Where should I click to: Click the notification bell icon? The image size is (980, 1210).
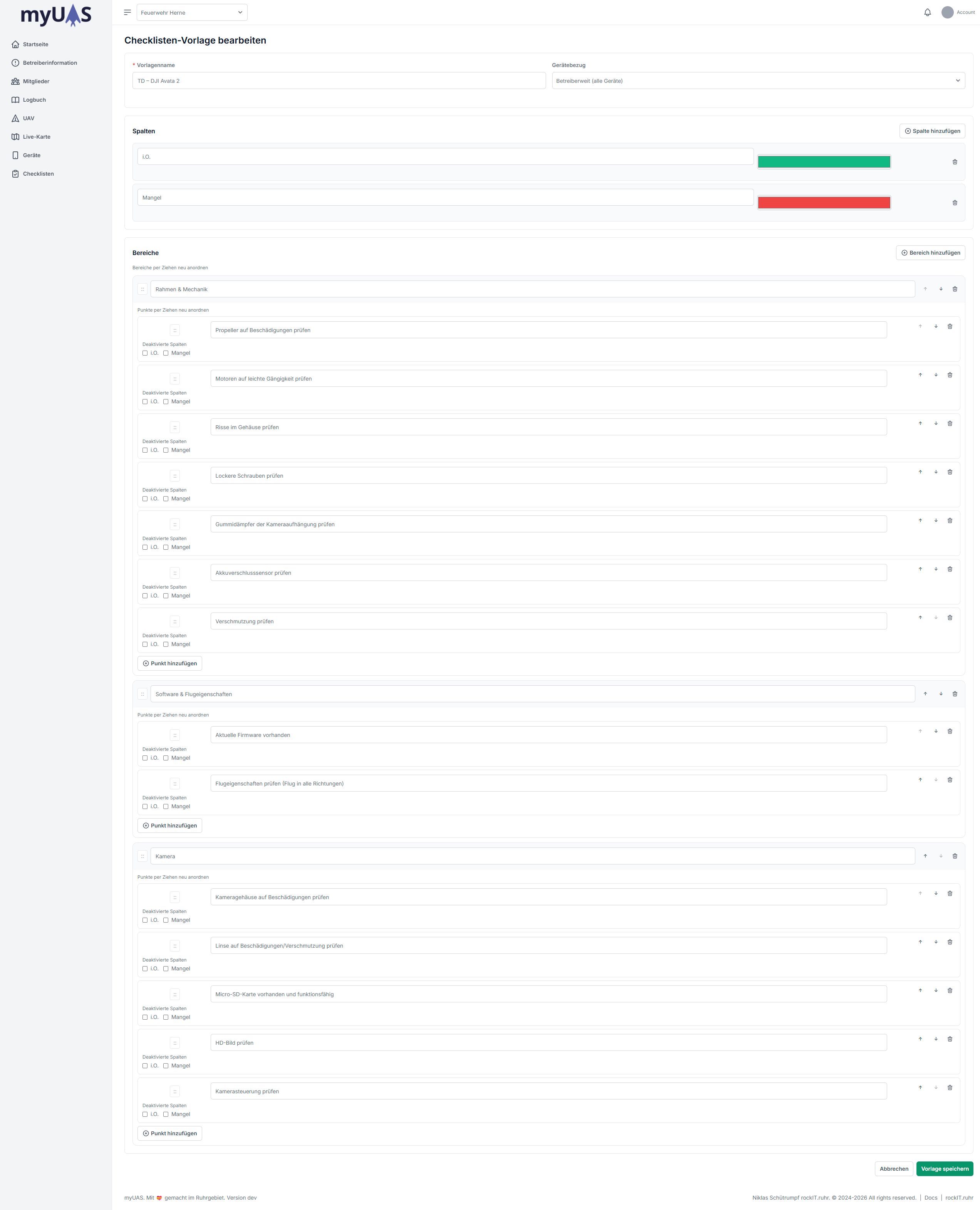(927, 12)
